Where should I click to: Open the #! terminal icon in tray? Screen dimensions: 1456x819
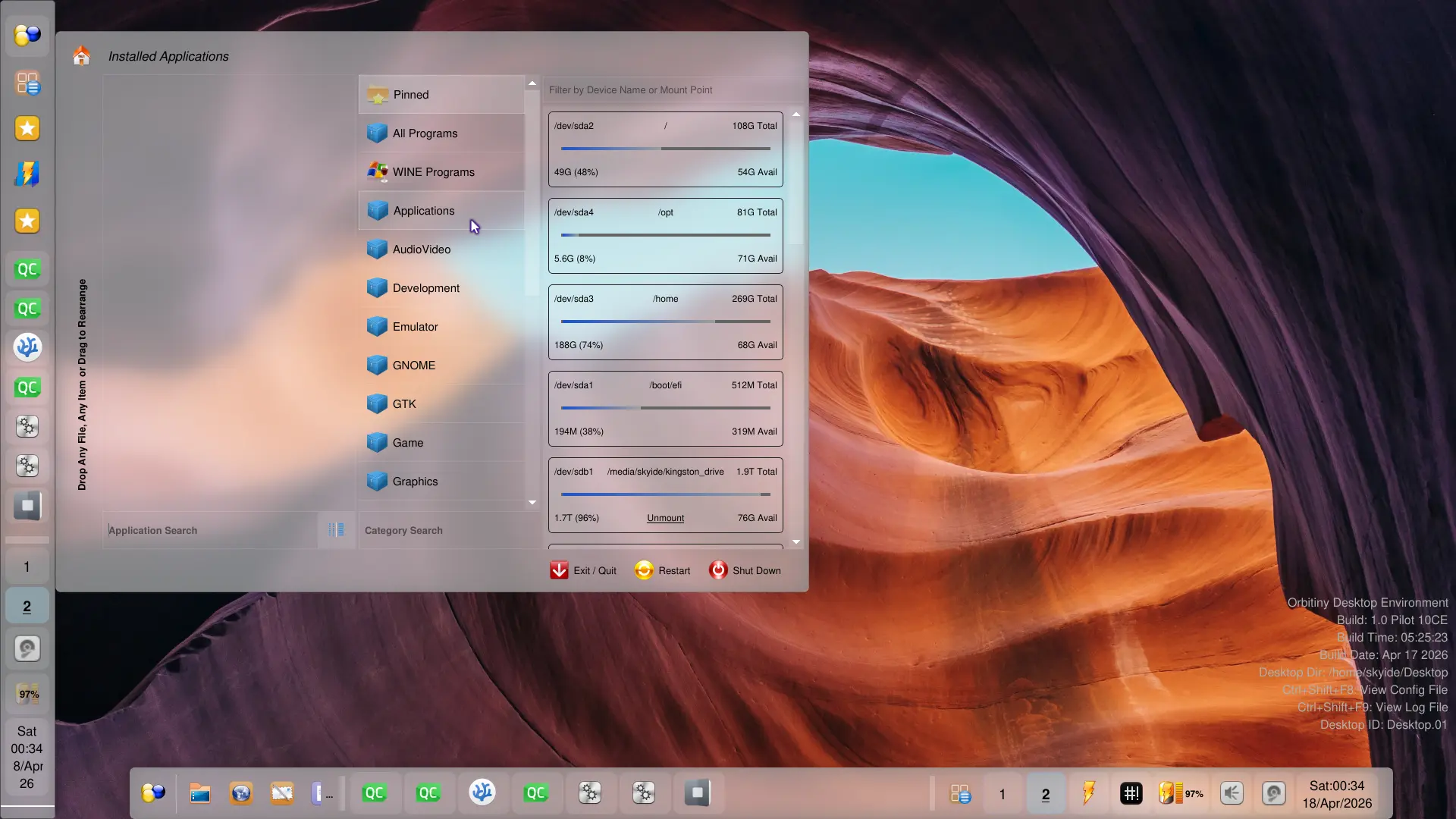[1131, 793]
